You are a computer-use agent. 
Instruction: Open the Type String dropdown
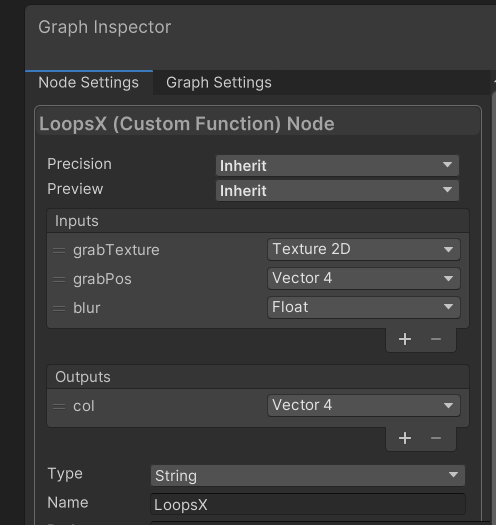tap(308, 475)
